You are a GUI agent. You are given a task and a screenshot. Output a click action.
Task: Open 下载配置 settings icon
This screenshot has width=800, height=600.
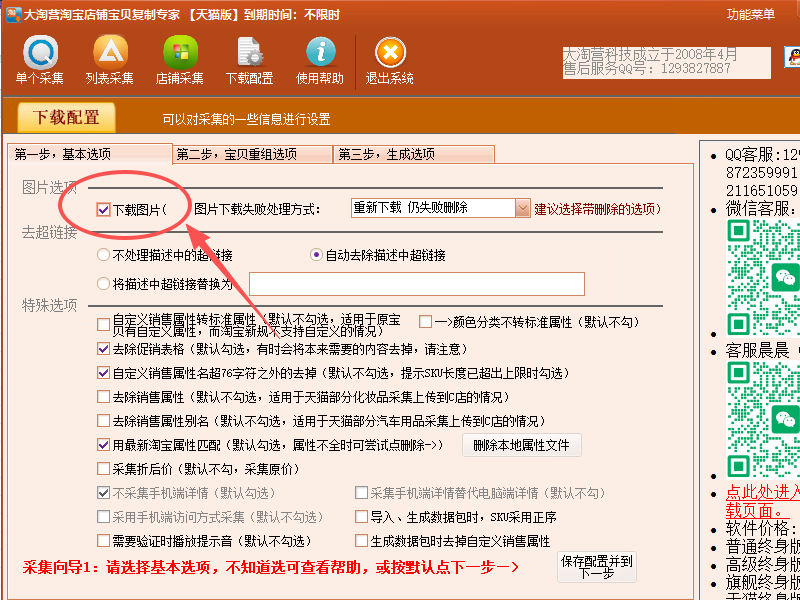(250, 53)
